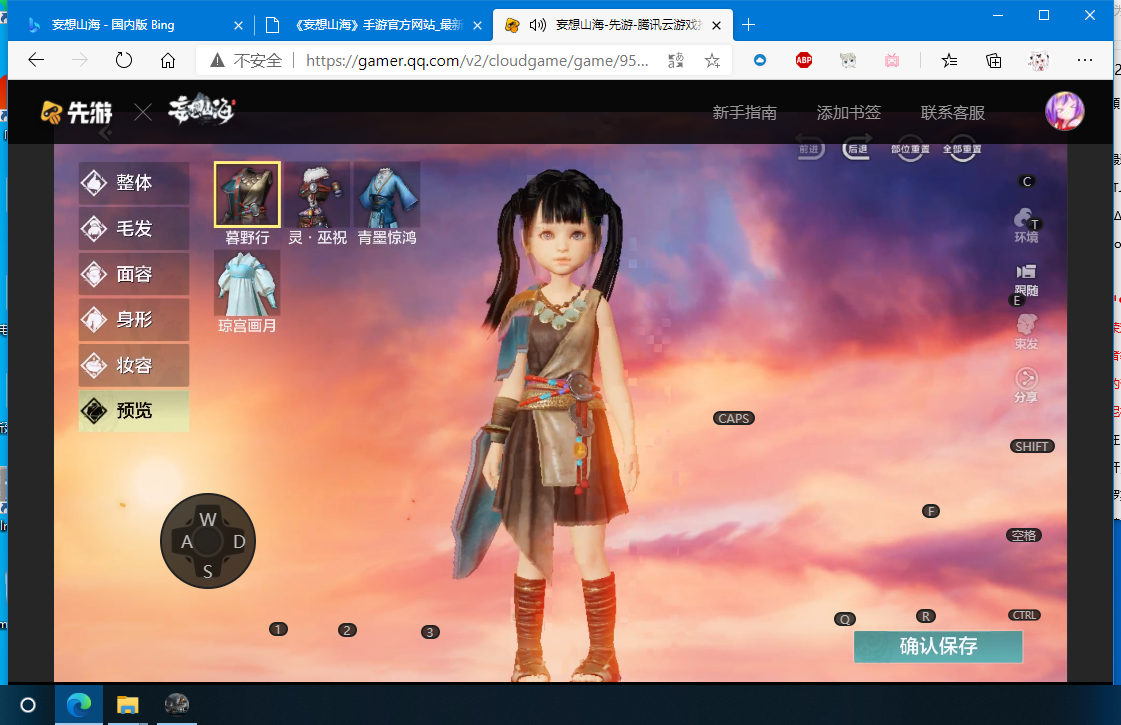Open browser Settings and more menu
The image size is (1121, 725).
[x=1085, y=61]
